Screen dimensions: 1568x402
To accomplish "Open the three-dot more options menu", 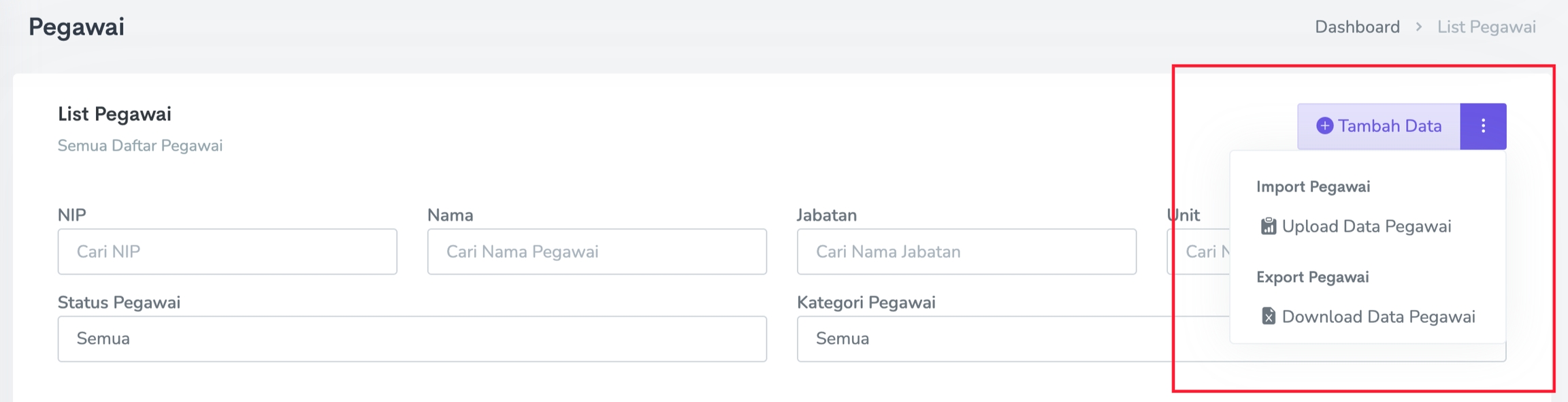I will point(1483,126).
